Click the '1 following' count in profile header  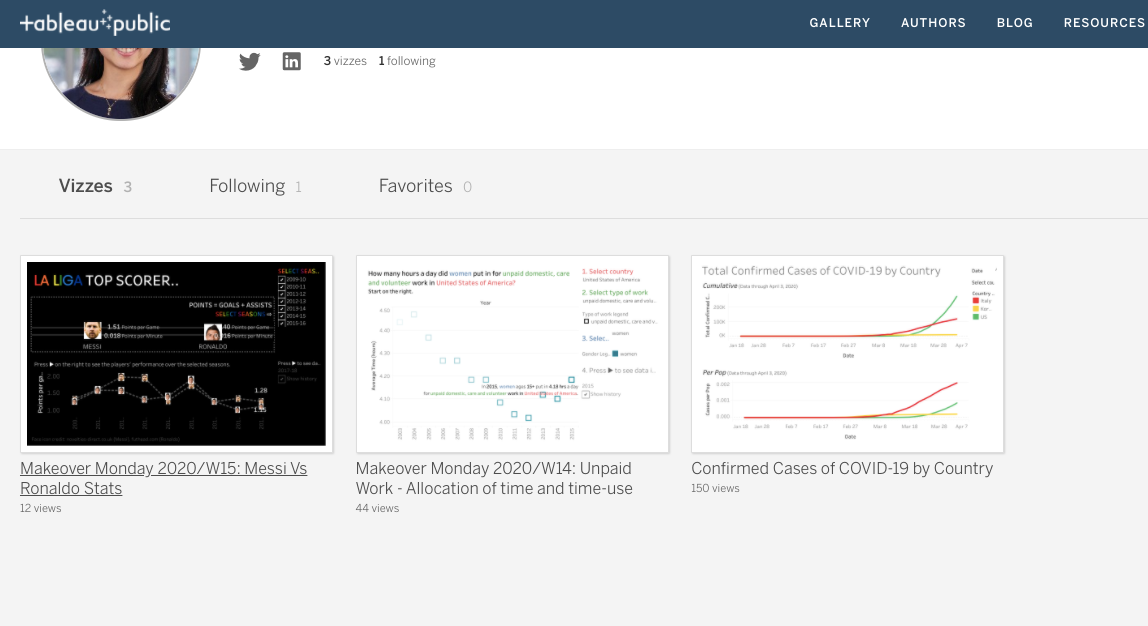pyautogui.click(x=407, y=61)
